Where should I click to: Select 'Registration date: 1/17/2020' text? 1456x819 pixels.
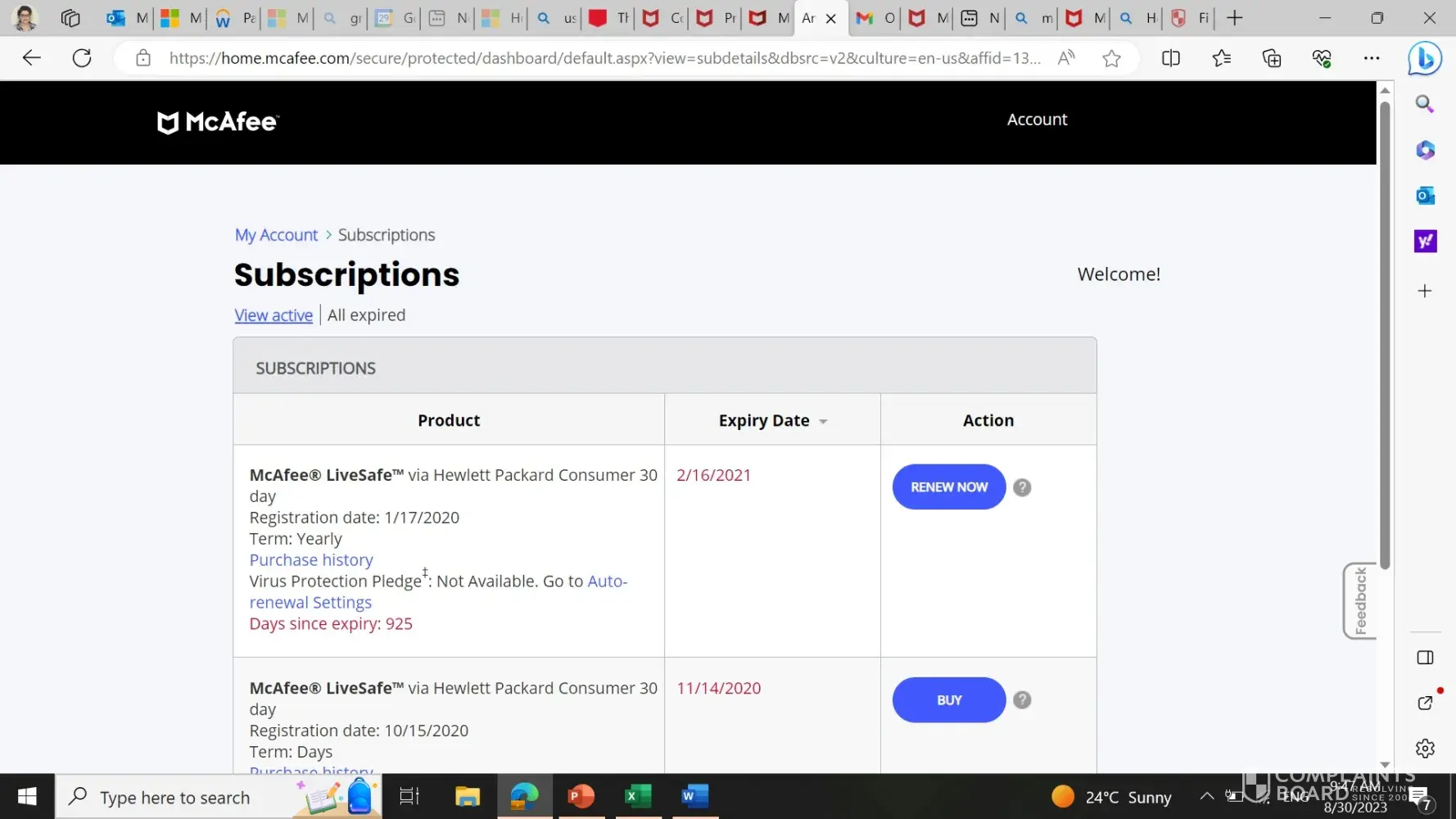[355, 518]
